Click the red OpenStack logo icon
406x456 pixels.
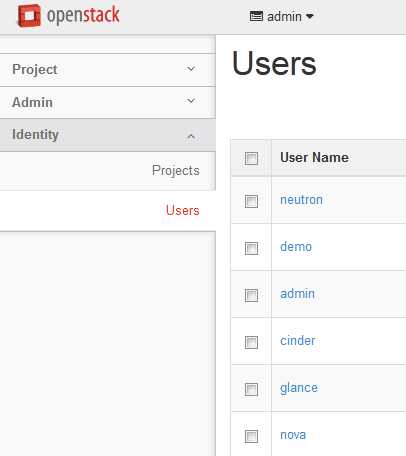click(29, 15)
